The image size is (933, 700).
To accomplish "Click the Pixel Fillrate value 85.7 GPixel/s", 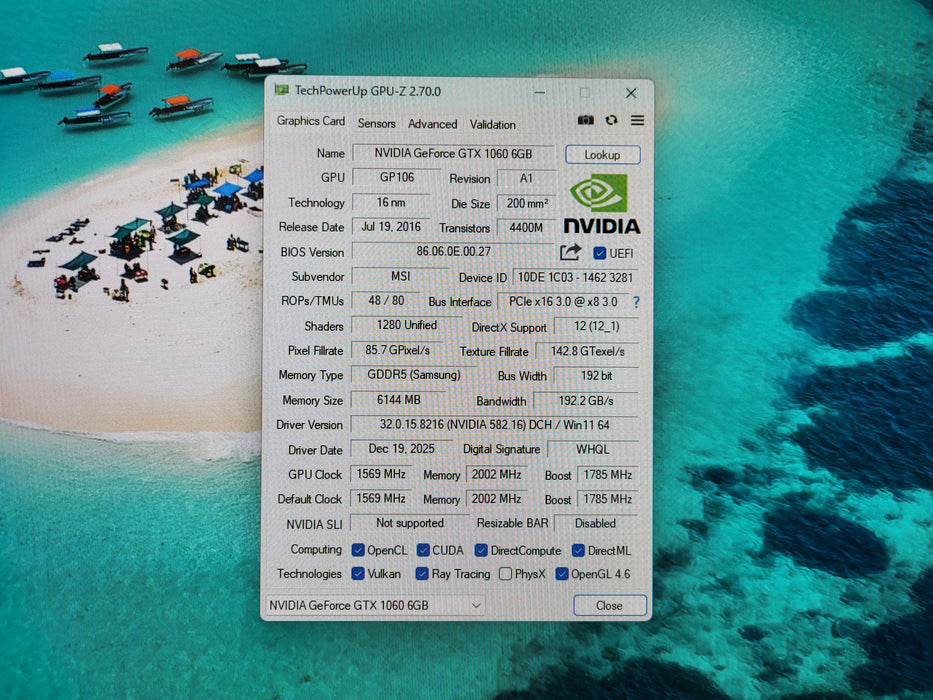I will 397,350.
